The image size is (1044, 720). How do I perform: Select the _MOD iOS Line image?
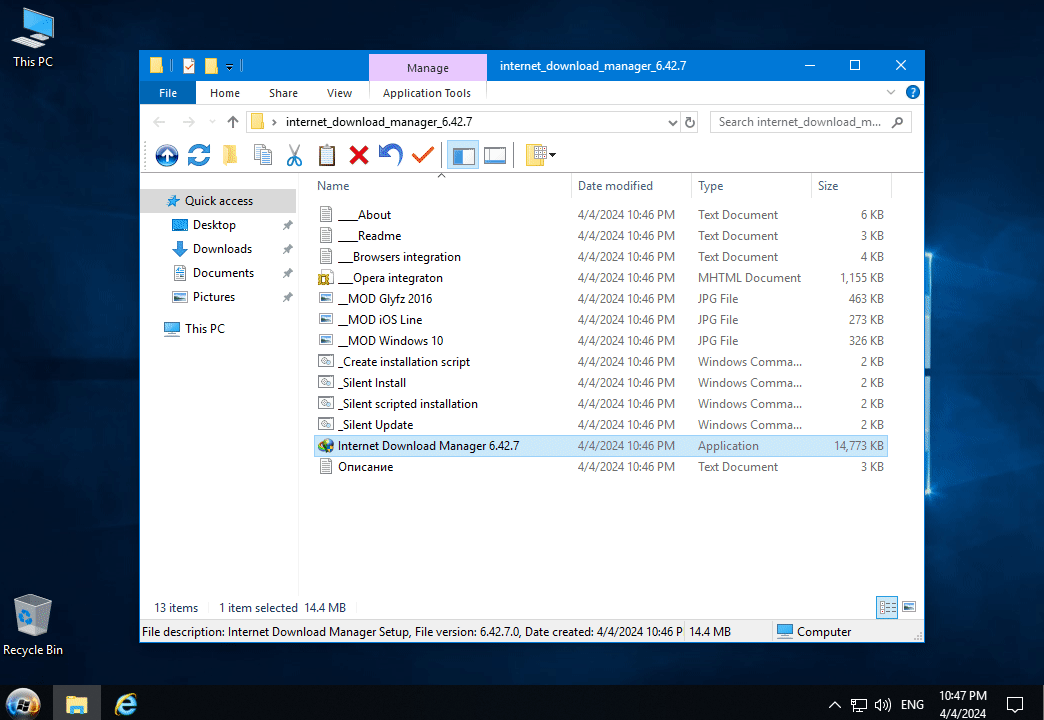point(601,320)
